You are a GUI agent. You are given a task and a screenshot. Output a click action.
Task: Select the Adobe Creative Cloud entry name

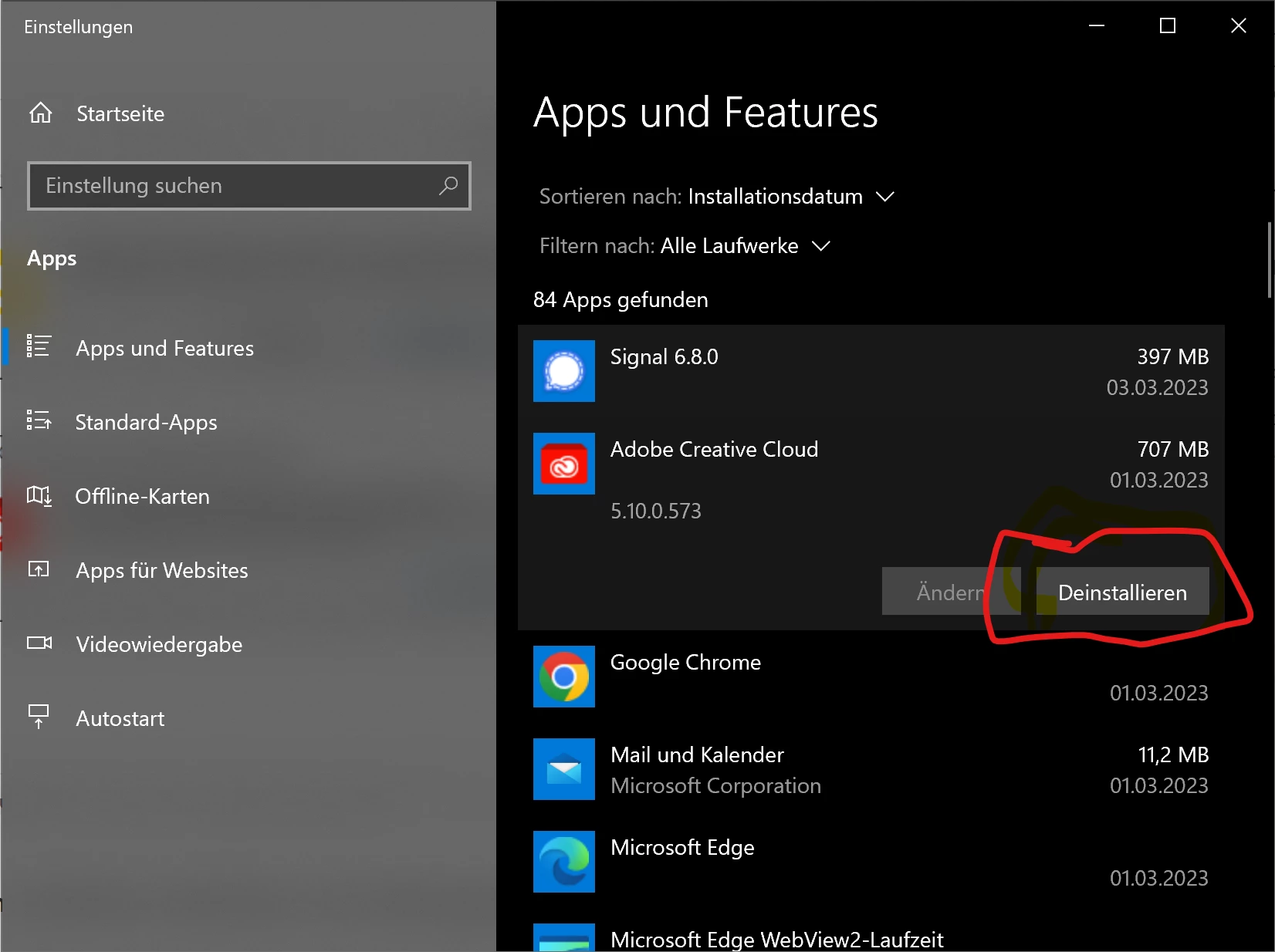[714, 449]
